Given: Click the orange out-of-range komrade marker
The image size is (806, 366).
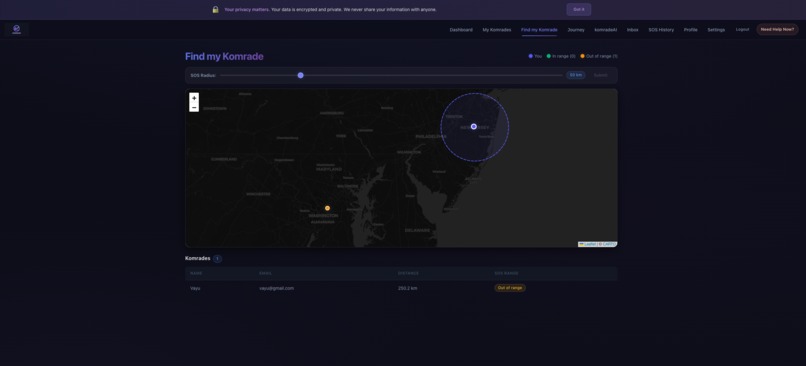Looking at the screenshot, I should coord(327,208).
